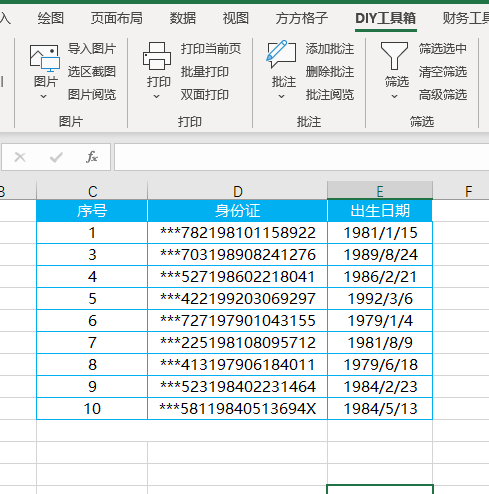Select cell ***727197901043155
Image resolution: width=489 pixels, height=494 pixels.
pos(237,321)
